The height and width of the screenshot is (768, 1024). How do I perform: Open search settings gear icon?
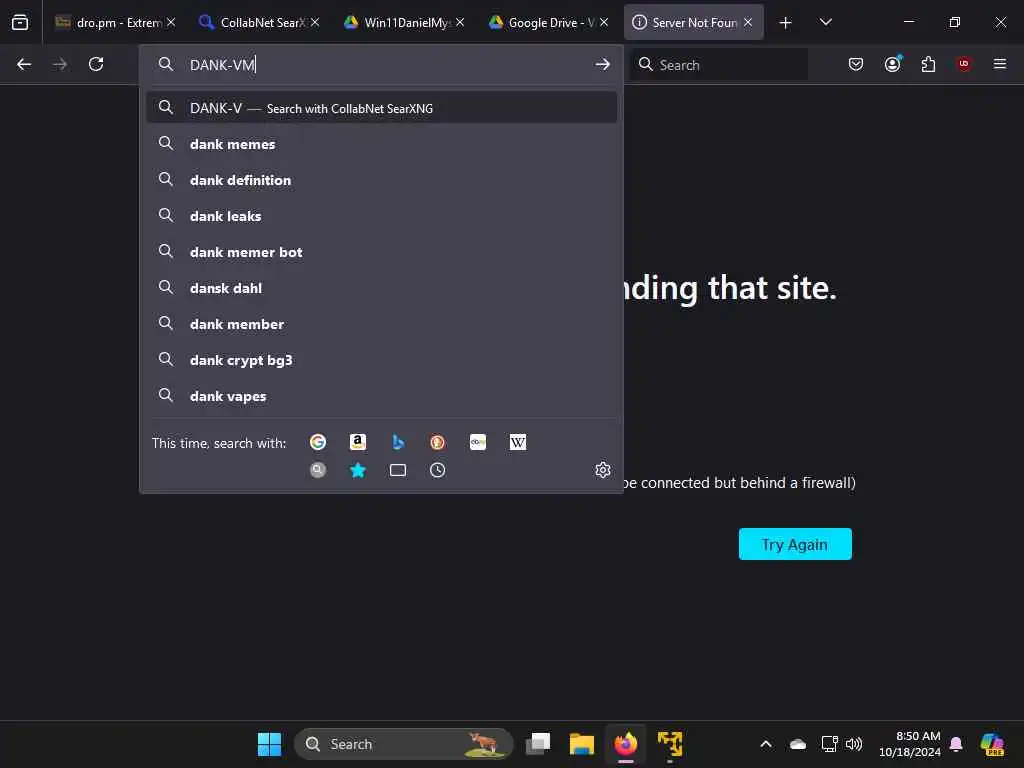coord(603,470)
